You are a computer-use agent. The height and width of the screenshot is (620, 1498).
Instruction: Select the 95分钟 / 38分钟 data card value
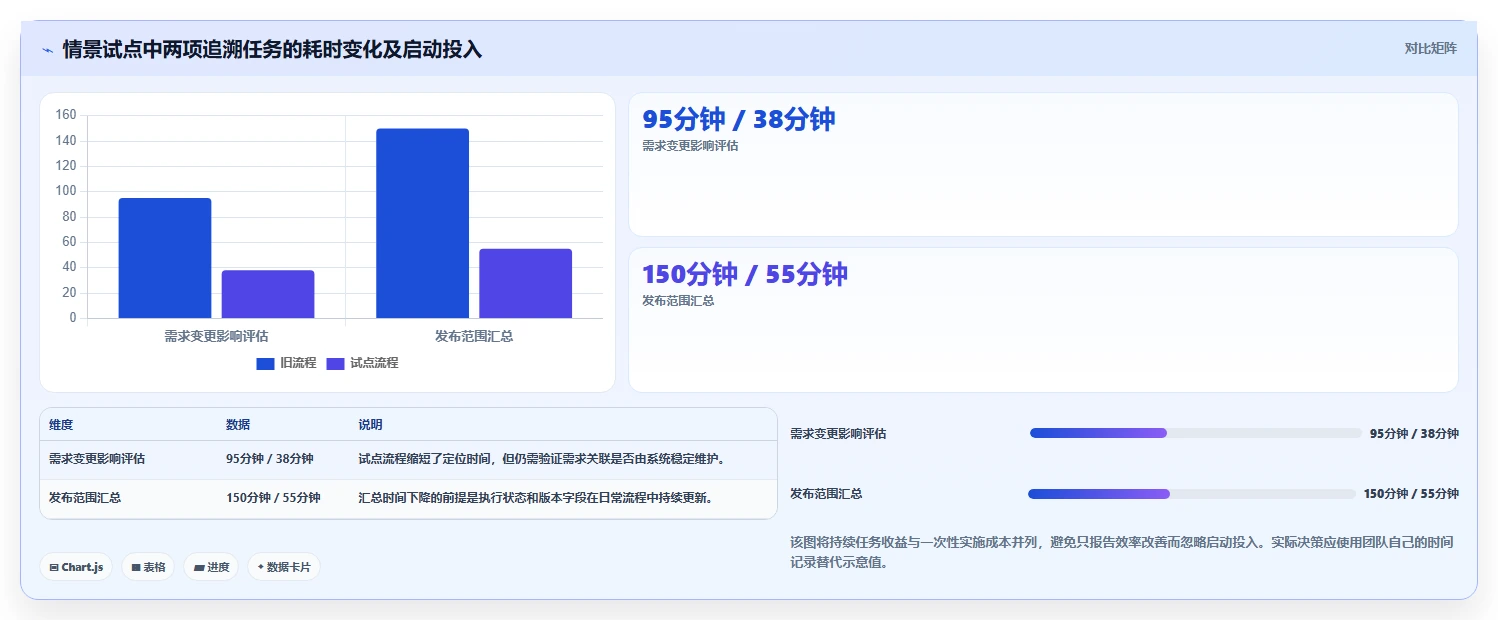pyautogui.click(x=738, y=119)
